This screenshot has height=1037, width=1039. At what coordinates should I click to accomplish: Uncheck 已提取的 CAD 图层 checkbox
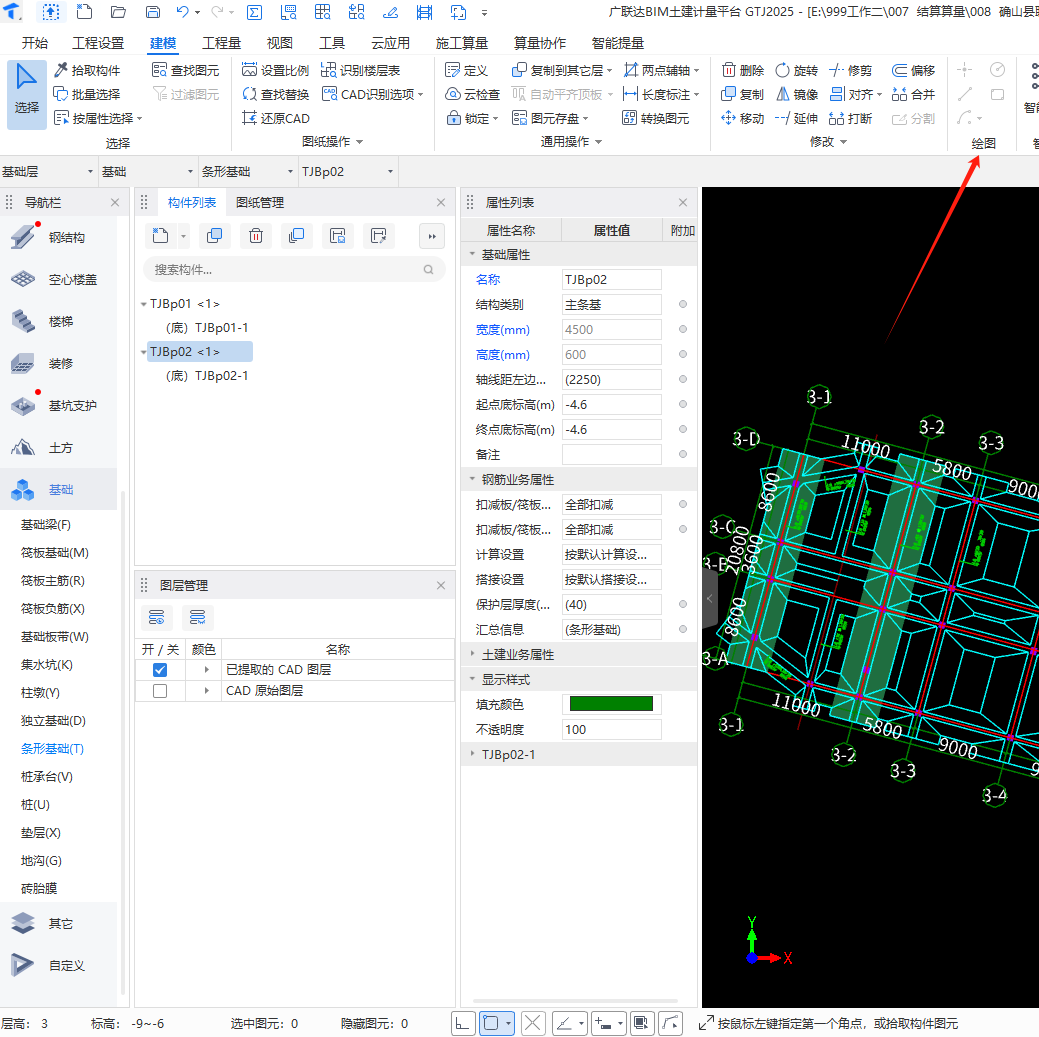click(x=160, y=670)
